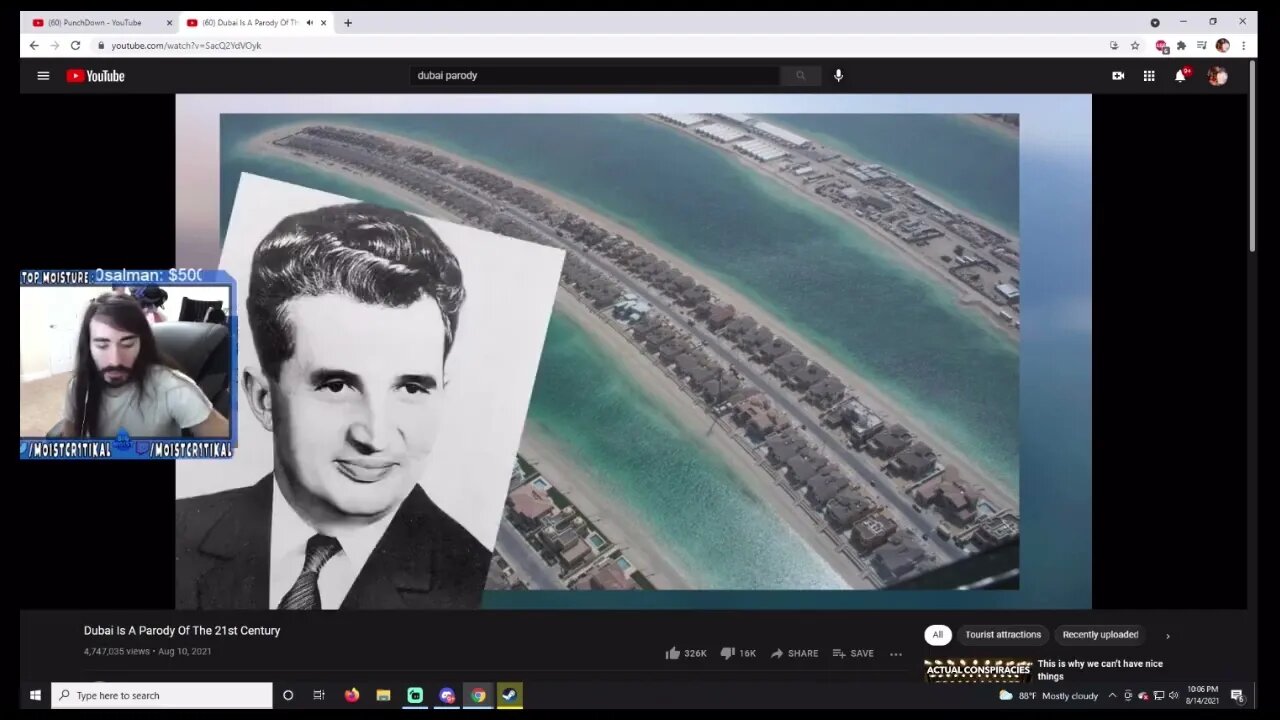Open the YouTube notifications bell
The image size is (1280, 720).
[1180, 76]
